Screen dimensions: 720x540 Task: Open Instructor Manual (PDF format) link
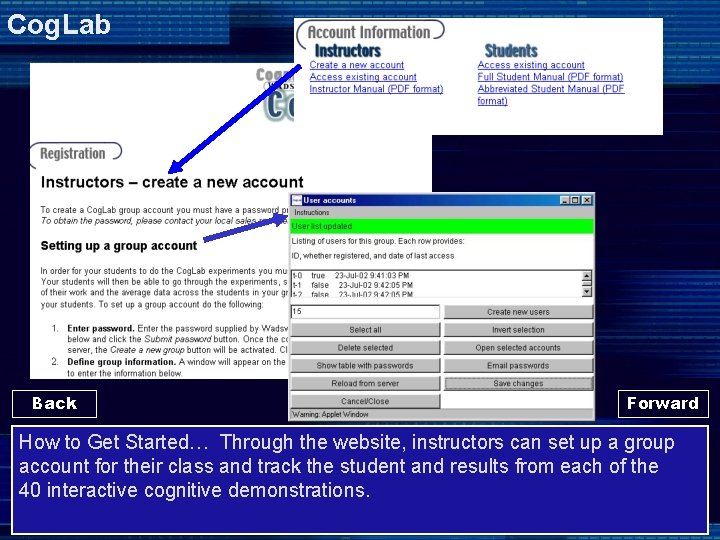376,89
